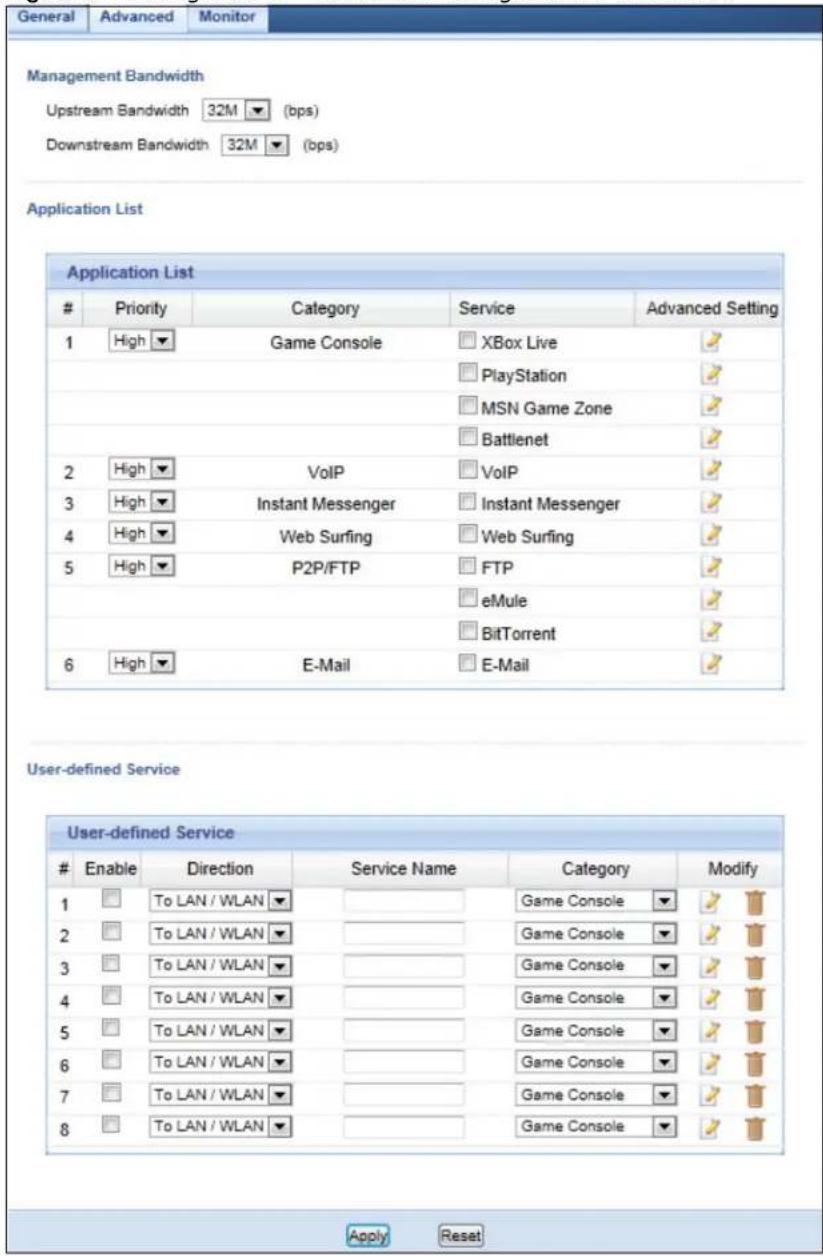Enable the MSN Game Zone checkbox

pos(467,407)
